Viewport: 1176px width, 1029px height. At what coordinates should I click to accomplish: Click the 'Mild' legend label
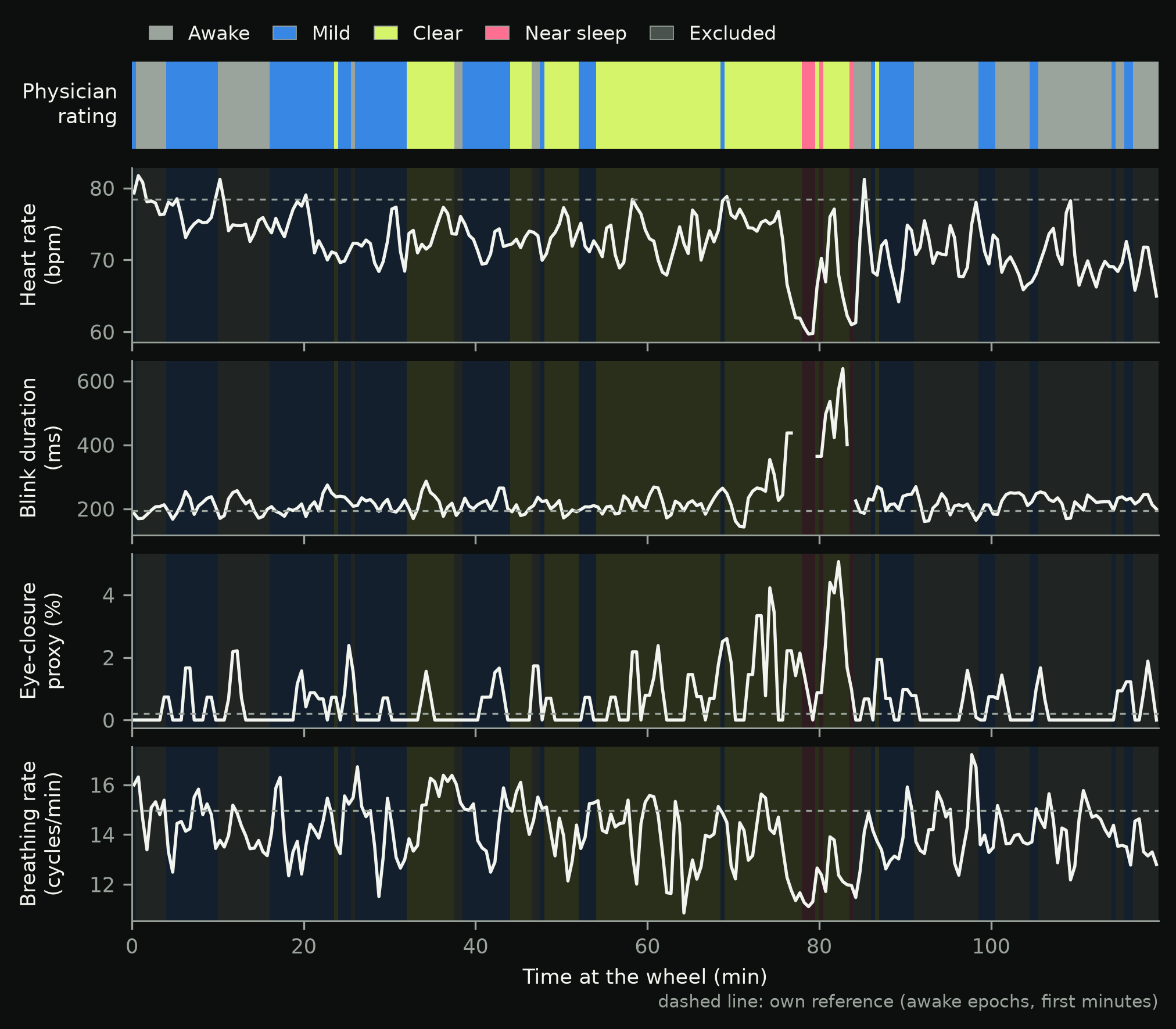tap(331, 33)
